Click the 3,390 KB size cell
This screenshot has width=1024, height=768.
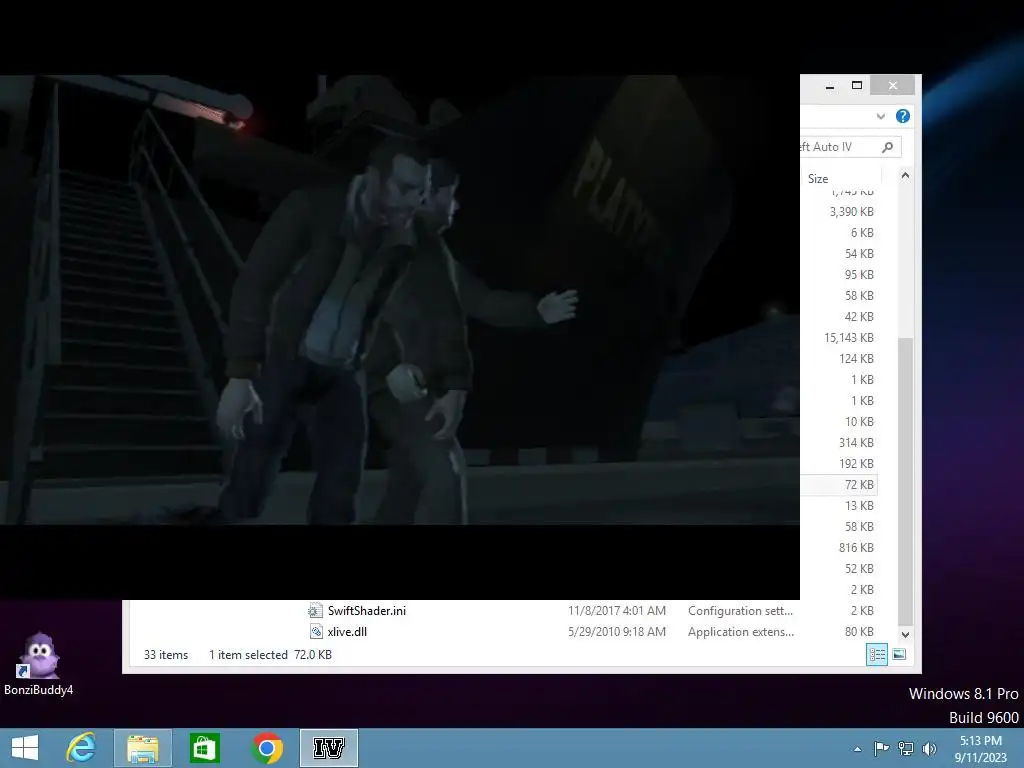coord(851,212)
